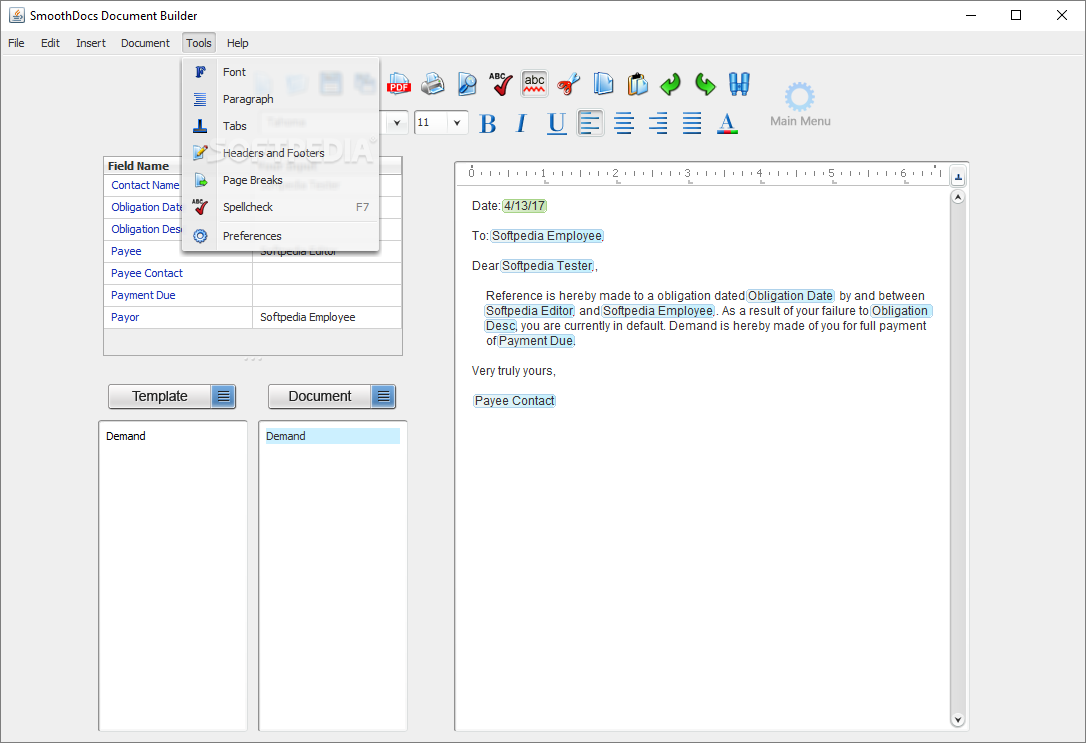Click the empty Payment Due input cell
Screen dimensions: 1086x743
(x=327, y=296)
